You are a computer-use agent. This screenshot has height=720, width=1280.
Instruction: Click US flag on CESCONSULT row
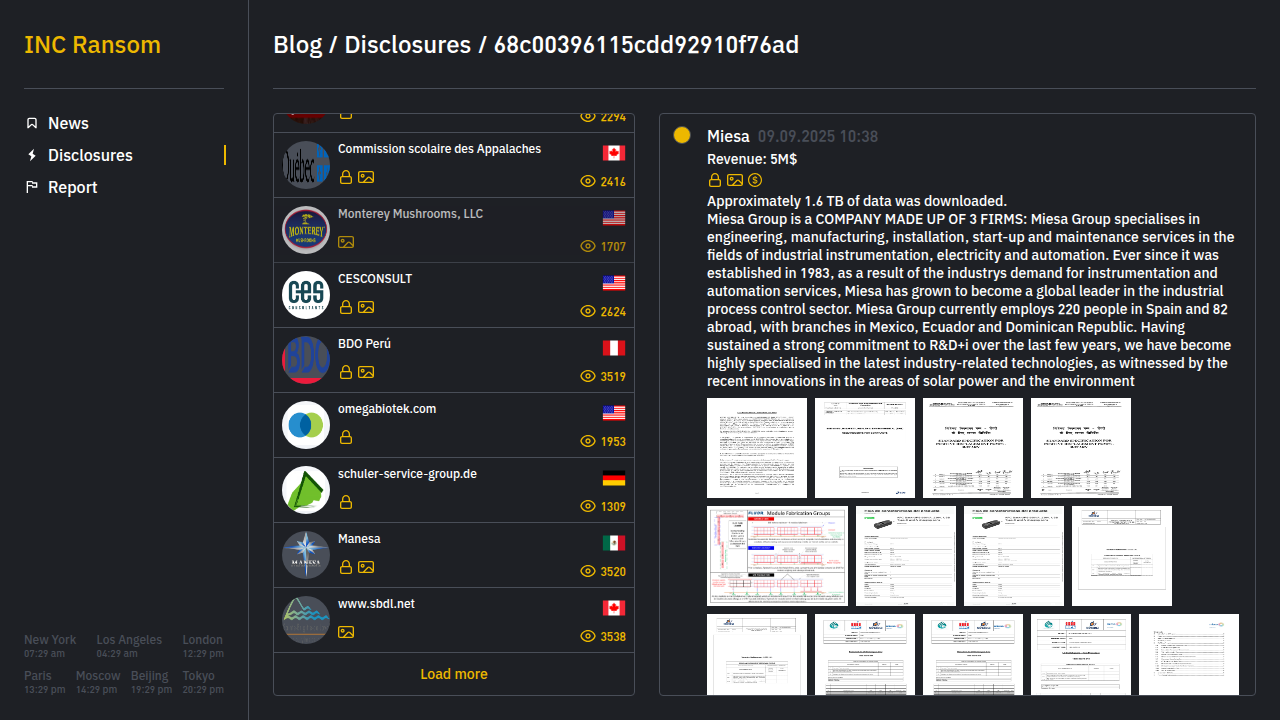614,283
